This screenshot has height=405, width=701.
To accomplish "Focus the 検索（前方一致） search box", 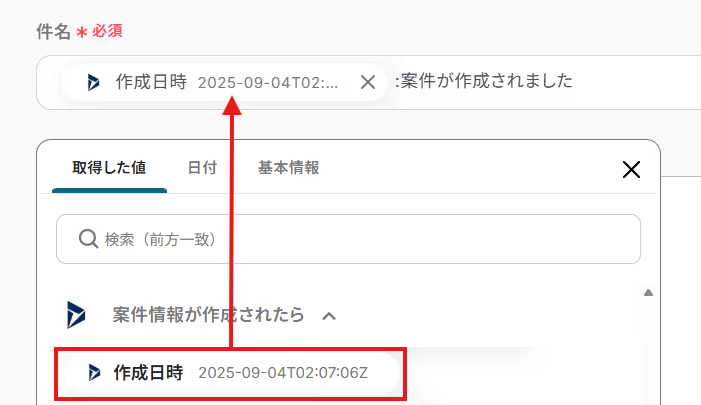I will tap(348, 239).
